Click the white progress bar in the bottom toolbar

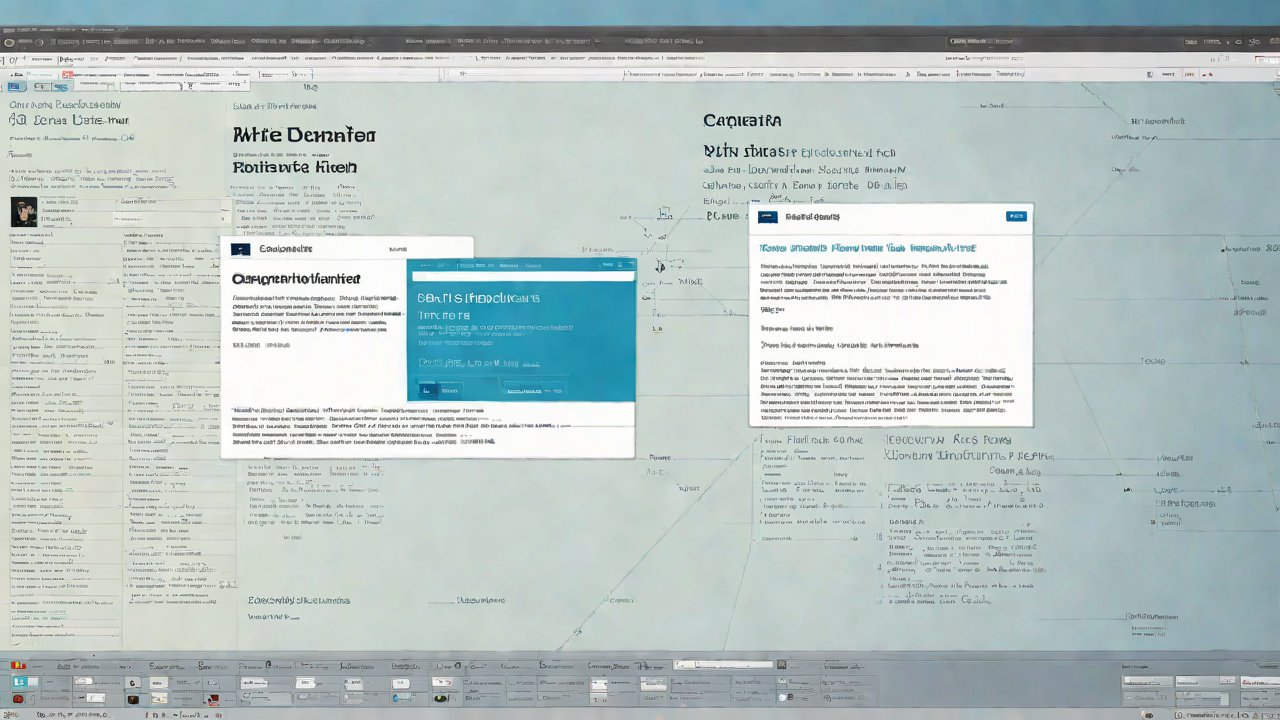tap(725, 664)
